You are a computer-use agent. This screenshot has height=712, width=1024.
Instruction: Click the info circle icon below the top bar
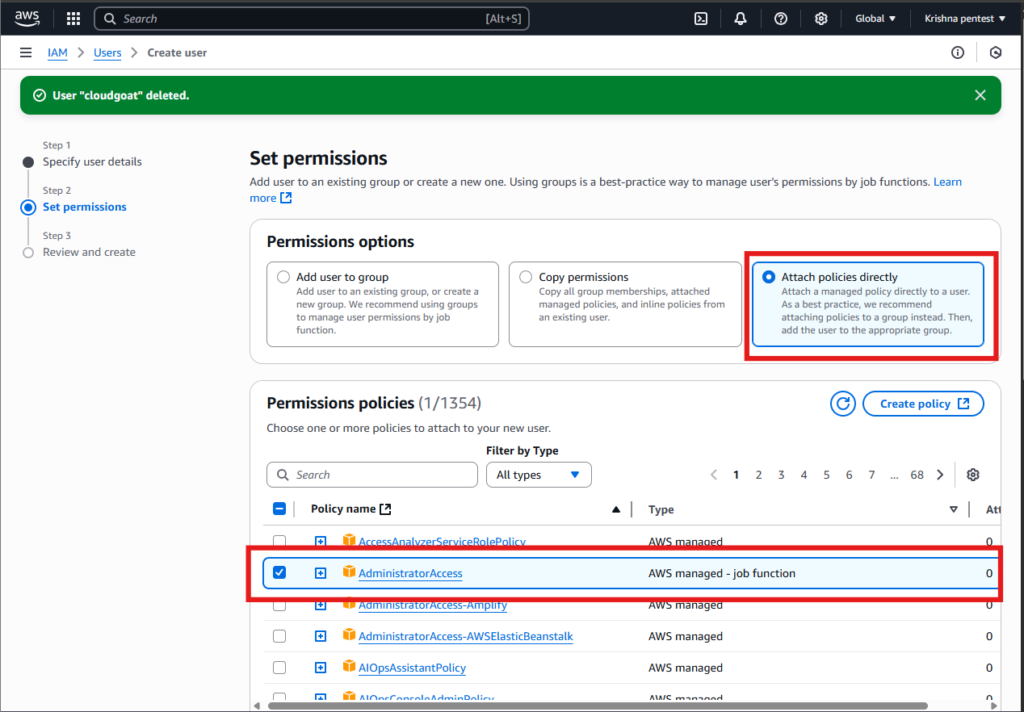tap(957, 52)
